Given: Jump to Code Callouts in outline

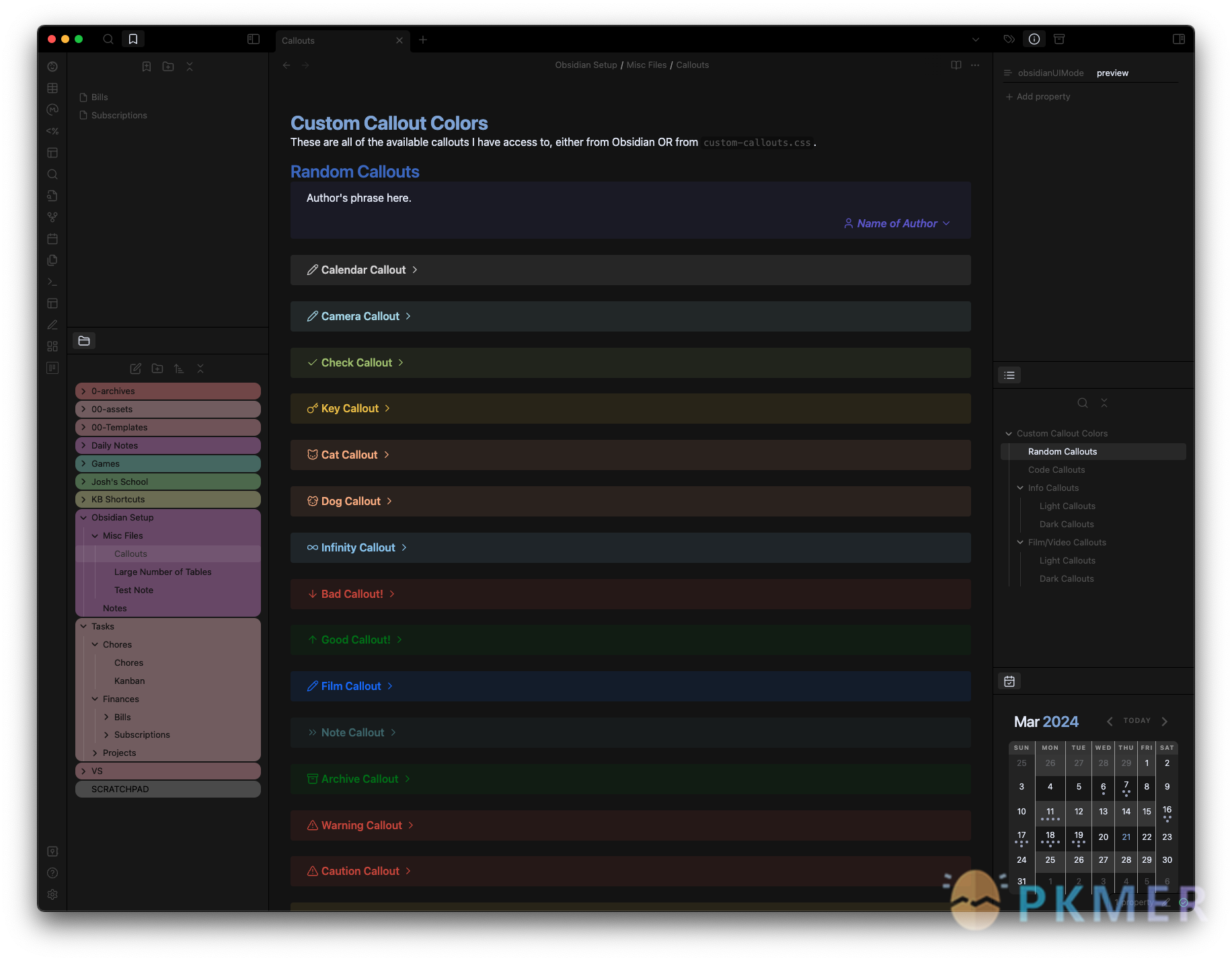Looking at the screenshot, I should (1056, 470).
